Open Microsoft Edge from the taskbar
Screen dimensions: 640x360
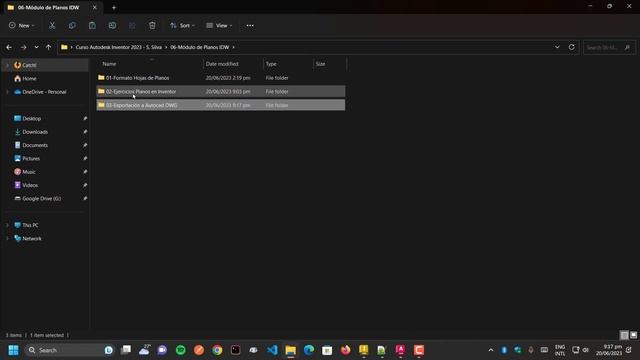click(x=309, y=350)
